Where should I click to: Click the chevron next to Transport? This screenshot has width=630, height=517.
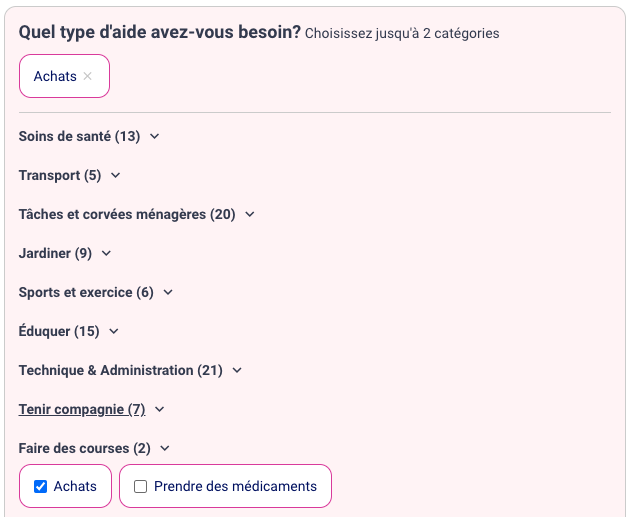(116, 176)
